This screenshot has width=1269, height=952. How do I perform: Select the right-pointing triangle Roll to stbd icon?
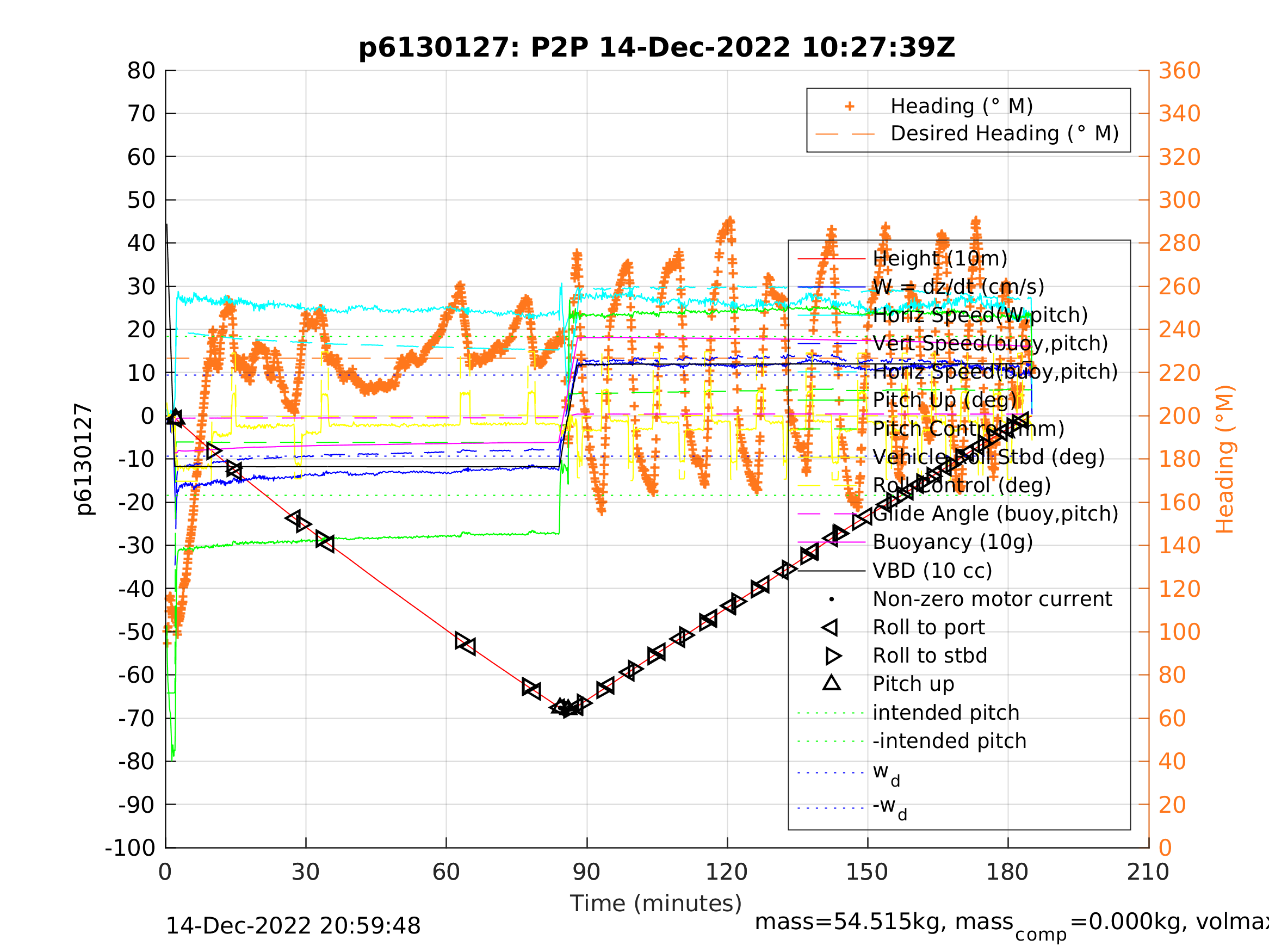(x=833, y=656)
